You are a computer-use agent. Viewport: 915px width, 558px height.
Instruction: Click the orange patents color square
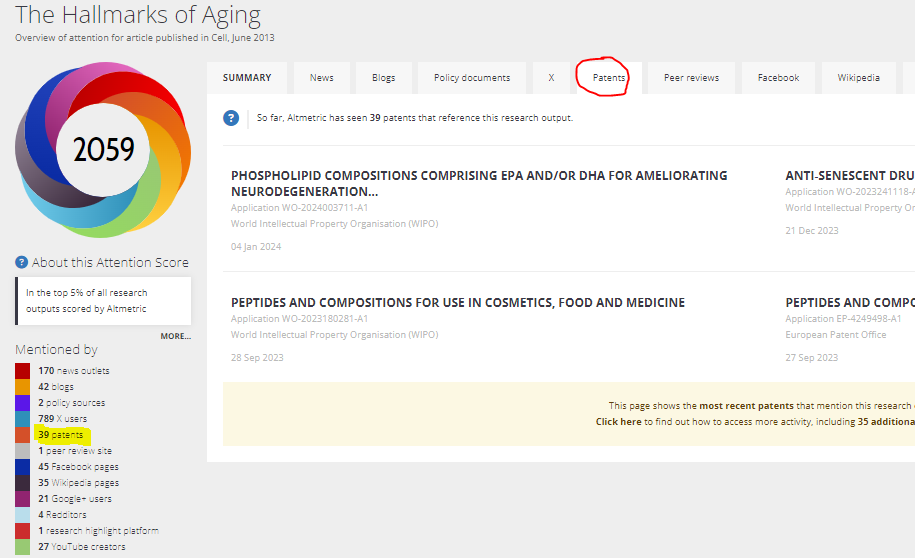click(23, 435)
